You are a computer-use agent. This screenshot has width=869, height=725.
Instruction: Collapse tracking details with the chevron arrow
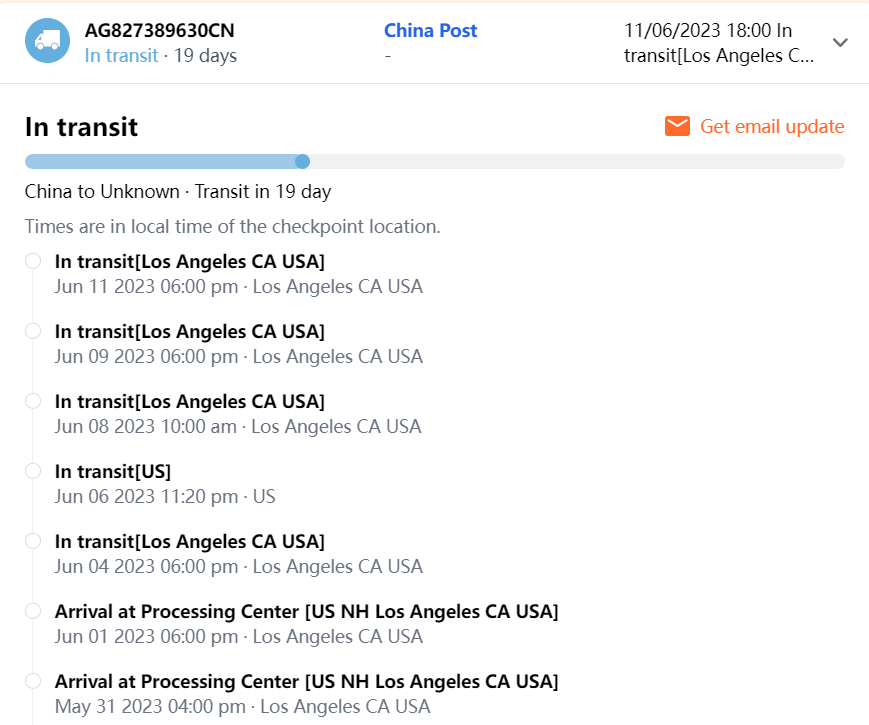click(840, 43)
